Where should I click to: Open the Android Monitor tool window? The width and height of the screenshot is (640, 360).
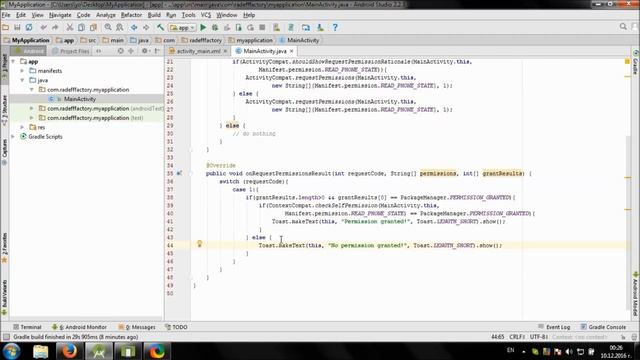point(80,327)
